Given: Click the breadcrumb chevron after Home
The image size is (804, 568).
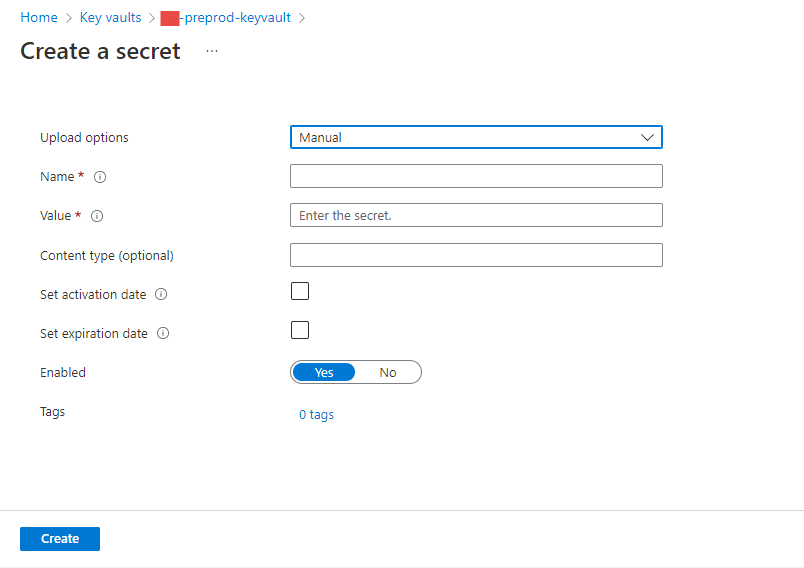Looking at the screenshot, I should tap(69, 18).
